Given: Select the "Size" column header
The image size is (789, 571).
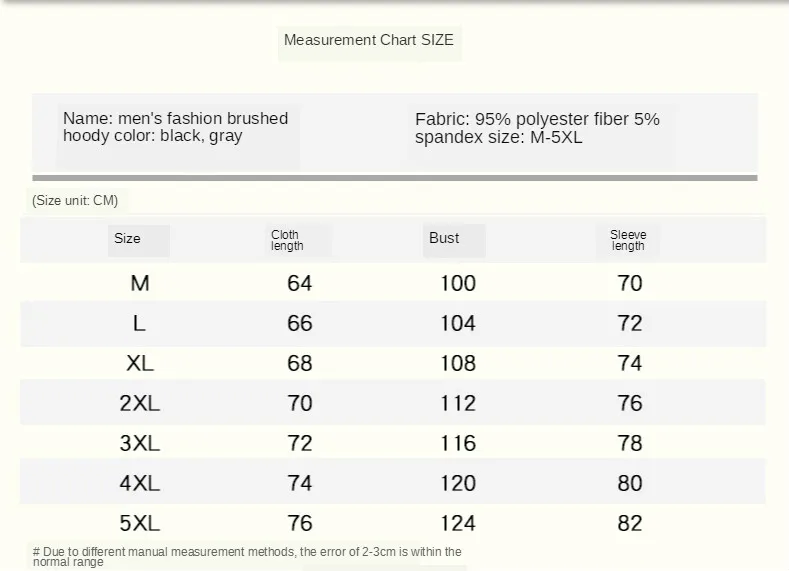Looking at the screenshot, I should [x=128, y=239].
